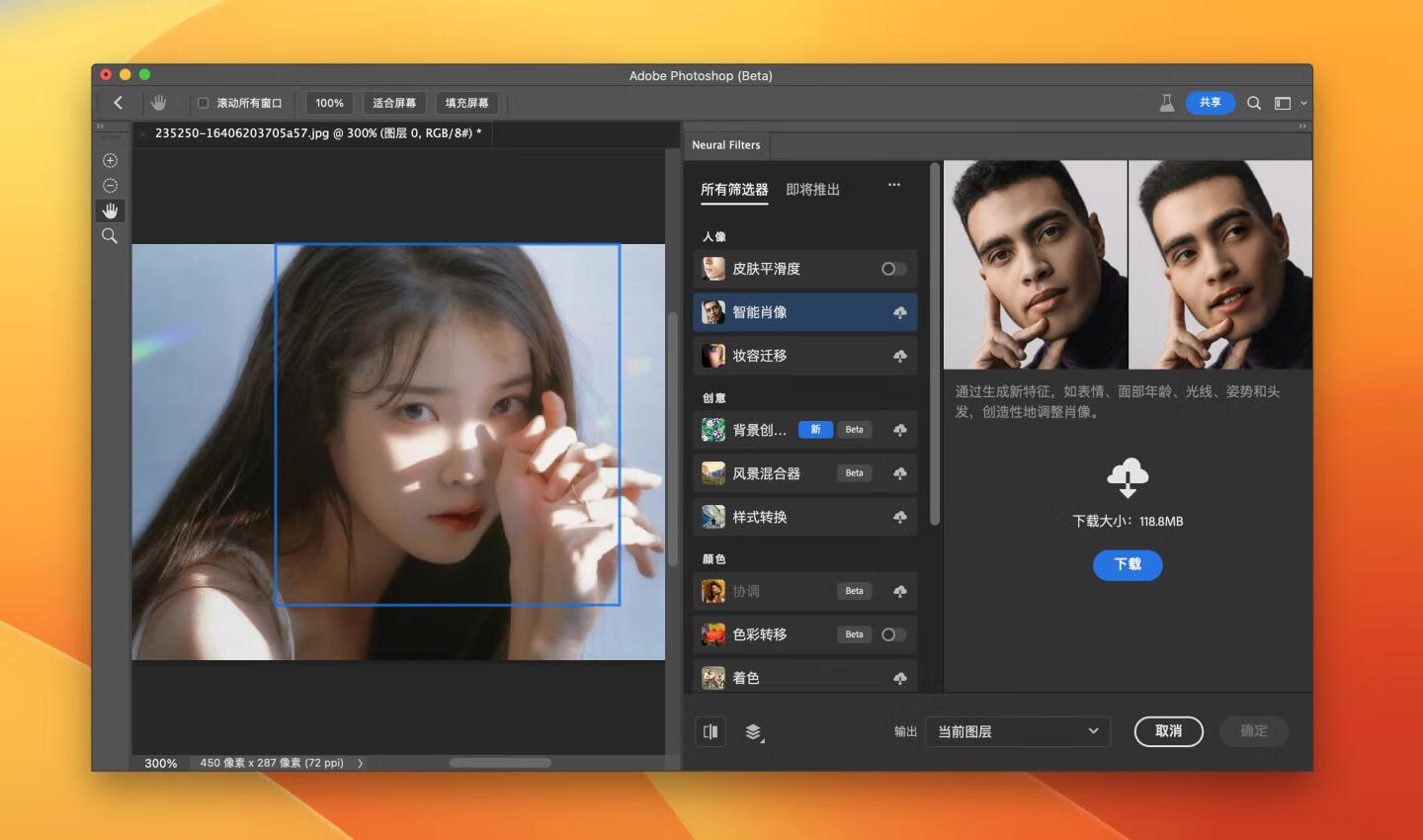The width and height of the screenshot is (1423, 840).
Task: Click the back arrow in the options bar
Action: (x=119, y=103)
